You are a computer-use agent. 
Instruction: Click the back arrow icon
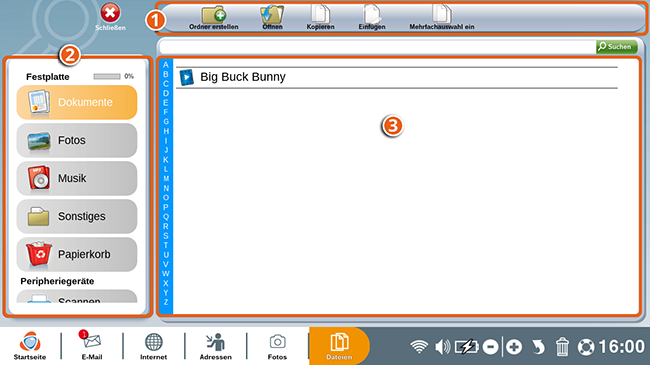coord(538,347)
